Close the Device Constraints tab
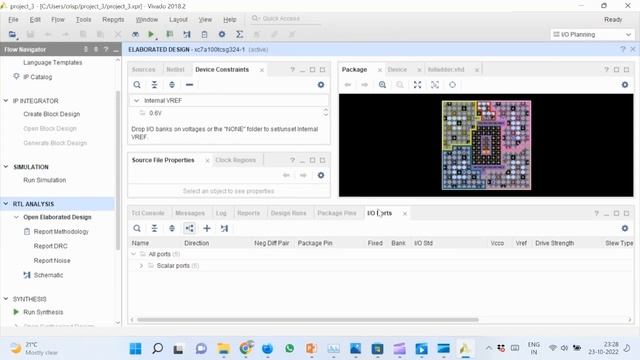 262,70
